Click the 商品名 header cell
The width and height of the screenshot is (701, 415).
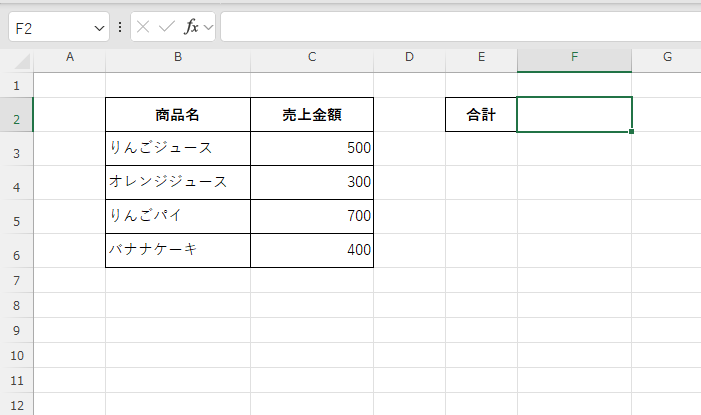[178, 114]
